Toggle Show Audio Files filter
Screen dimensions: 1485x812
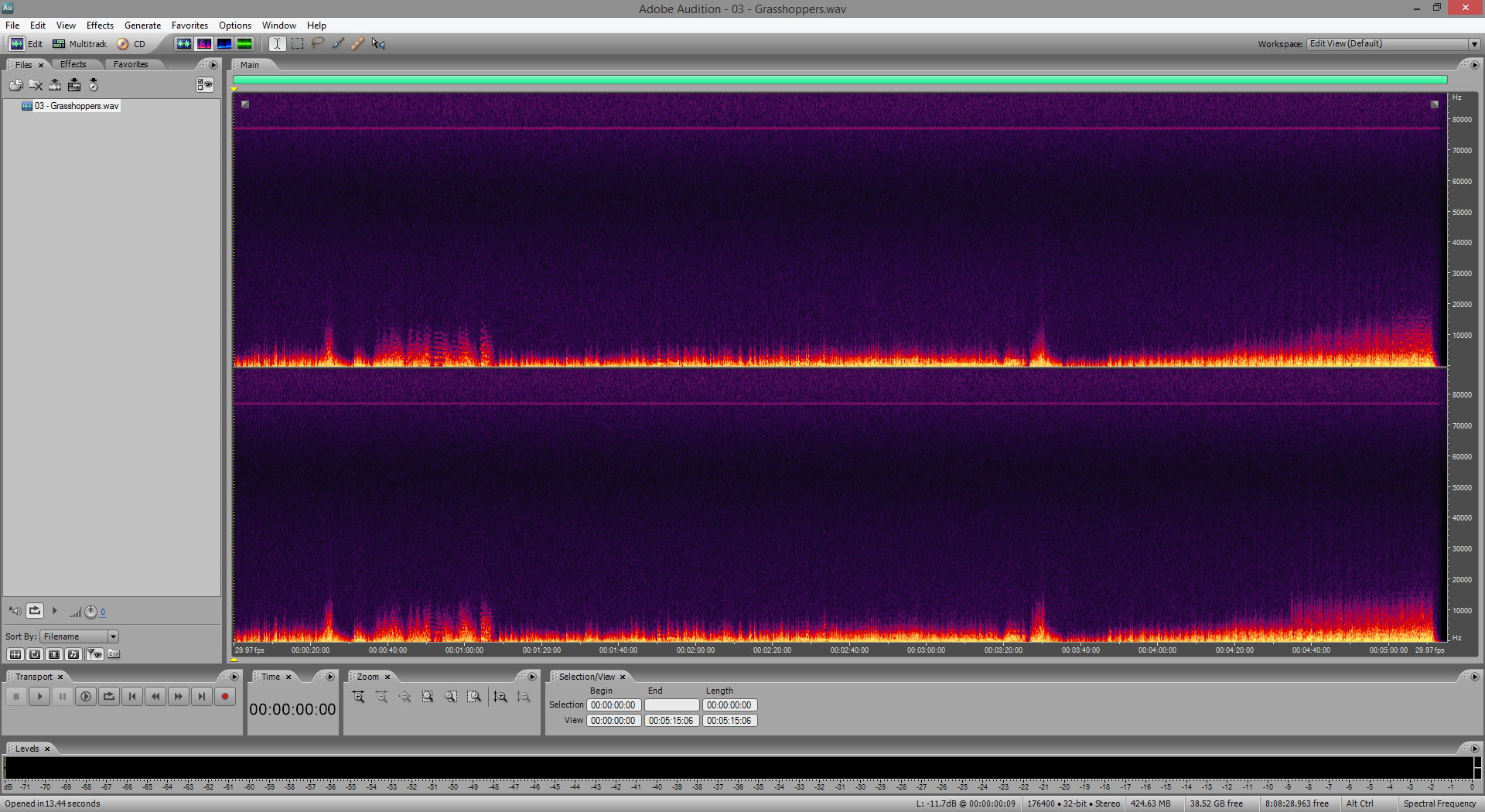15,654
